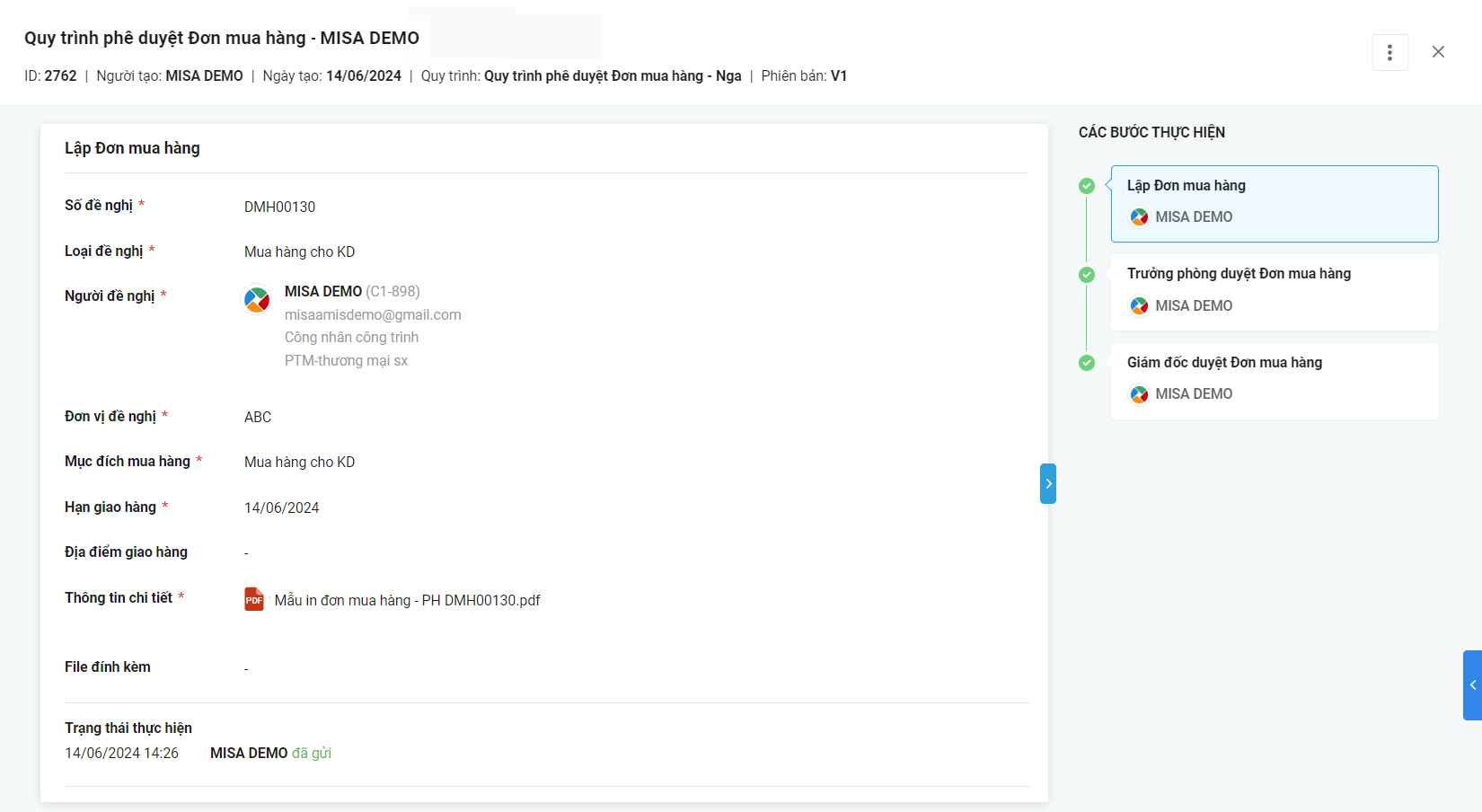
Task: Click green check icon for Trưởng phòng step
Action: [1087, 275]
